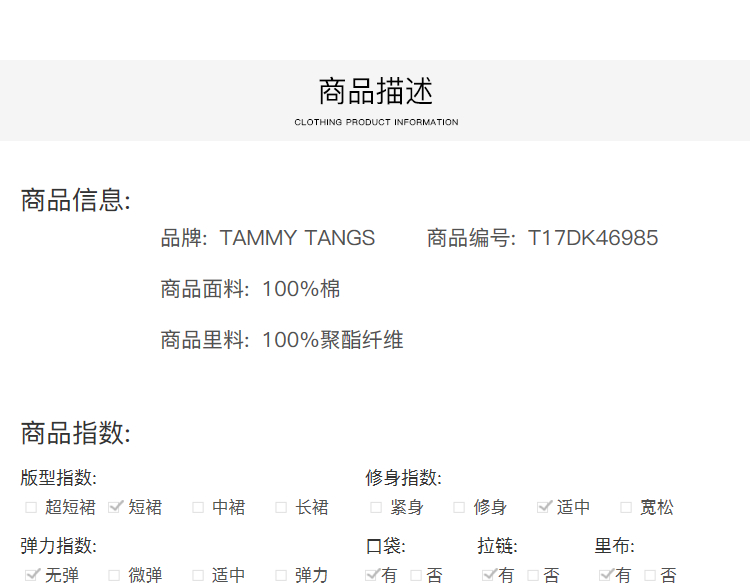Select the 中裙 checkbox
750x587 pixels.
[x=198, y=507]
